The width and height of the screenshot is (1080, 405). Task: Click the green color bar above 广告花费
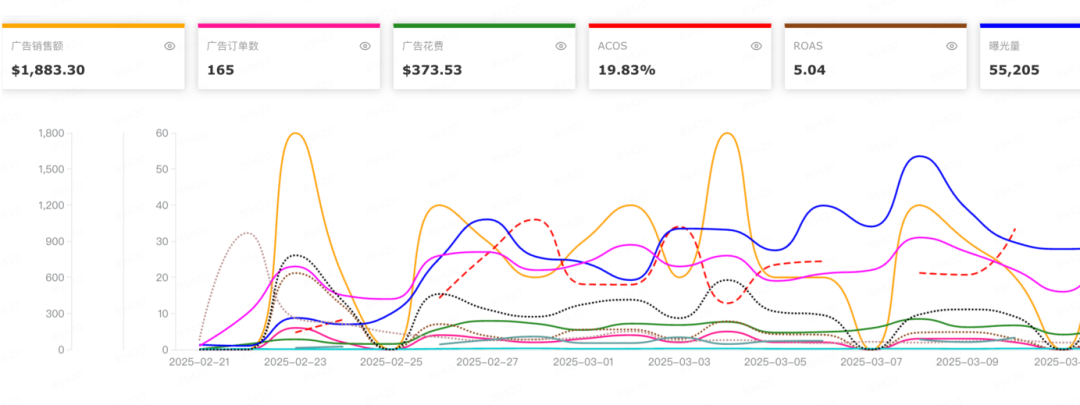coord(484,25)
